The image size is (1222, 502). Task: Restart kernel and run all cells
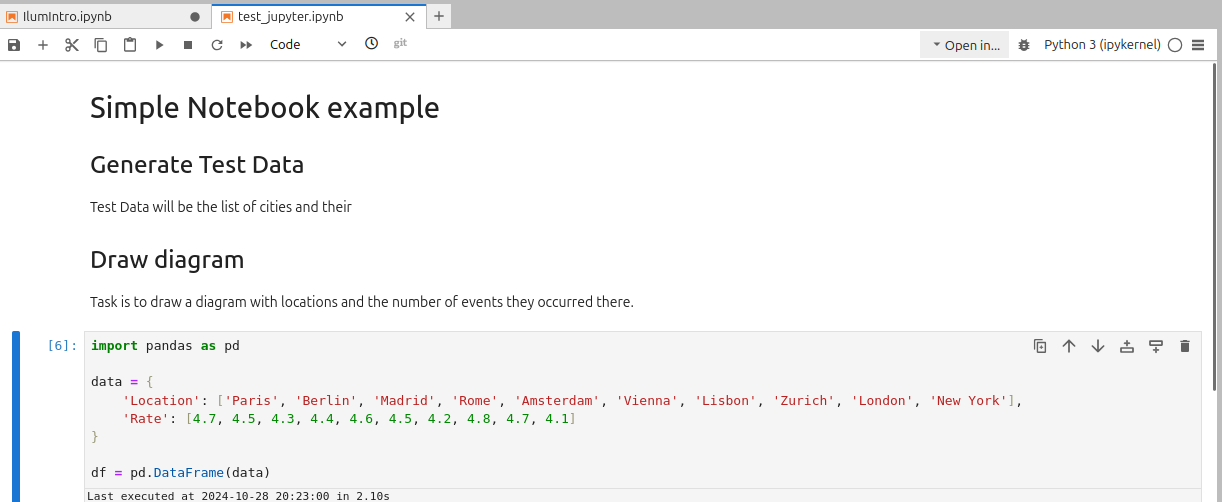(x=246, y=45)
